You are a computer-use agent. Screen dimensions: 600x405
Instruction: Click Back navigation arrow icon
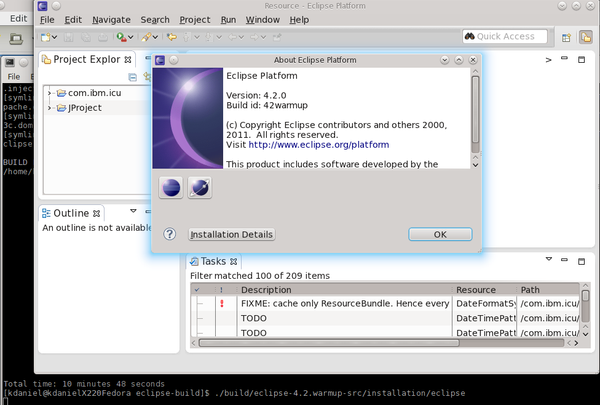(x=233, y=37)
